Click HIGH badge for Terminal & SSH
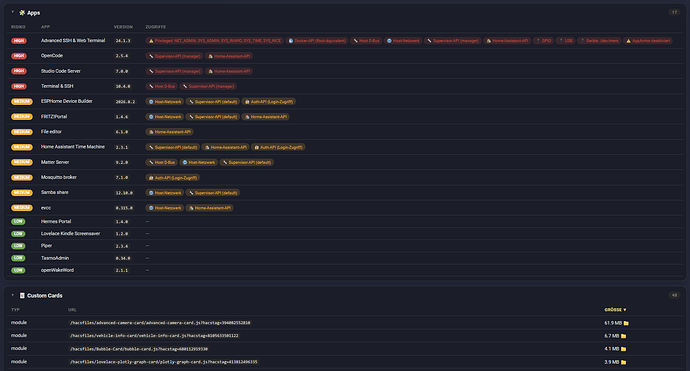The height and width of the screenshot is (371, 690). [x=19, y=86]
